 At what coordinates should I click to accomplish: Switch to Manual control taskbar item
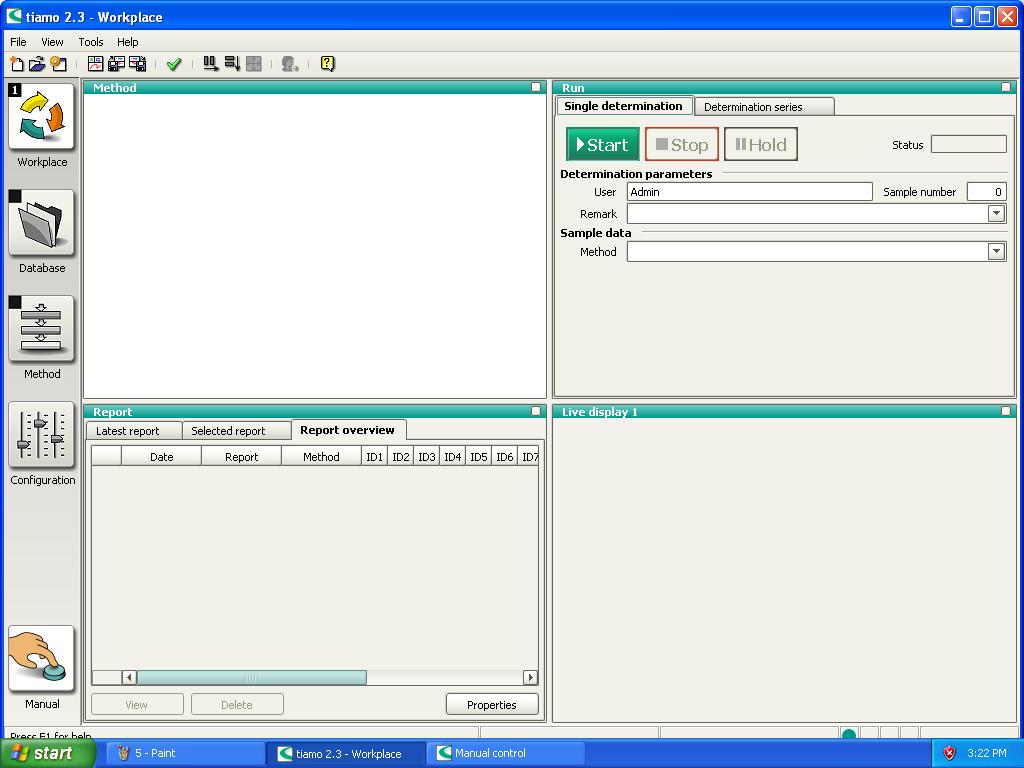(x=505, y=753)
